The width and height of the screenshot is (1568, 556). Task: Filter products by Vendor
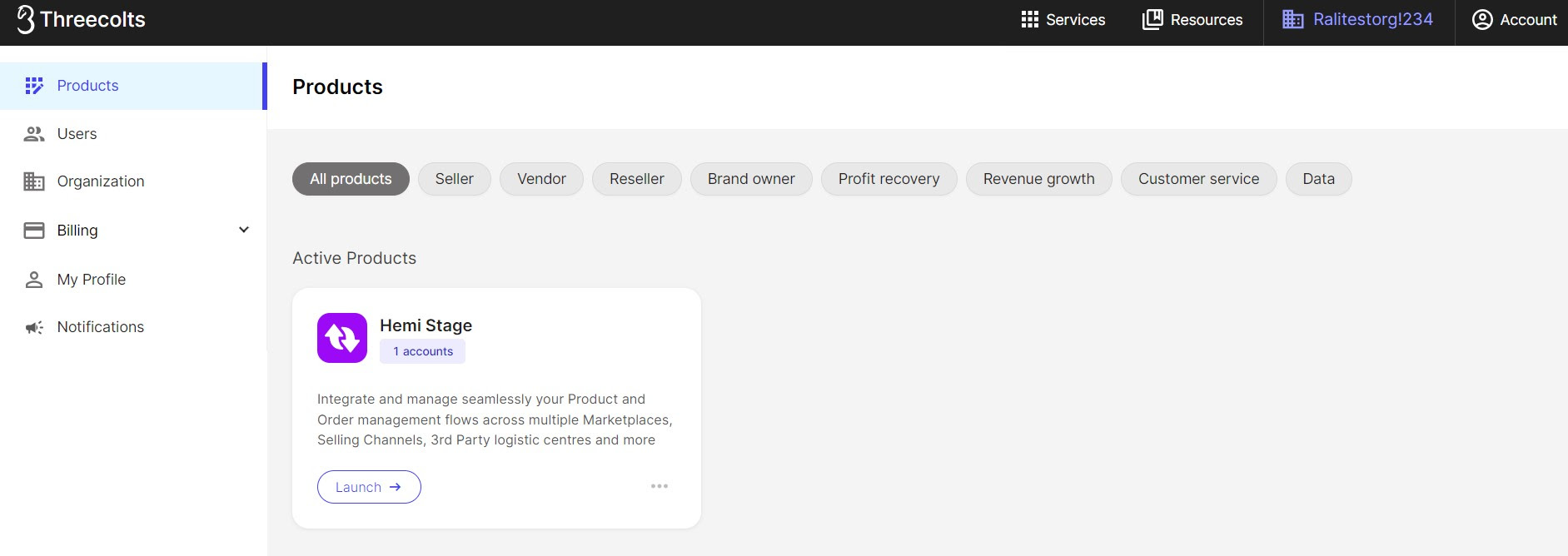[541, 179]
